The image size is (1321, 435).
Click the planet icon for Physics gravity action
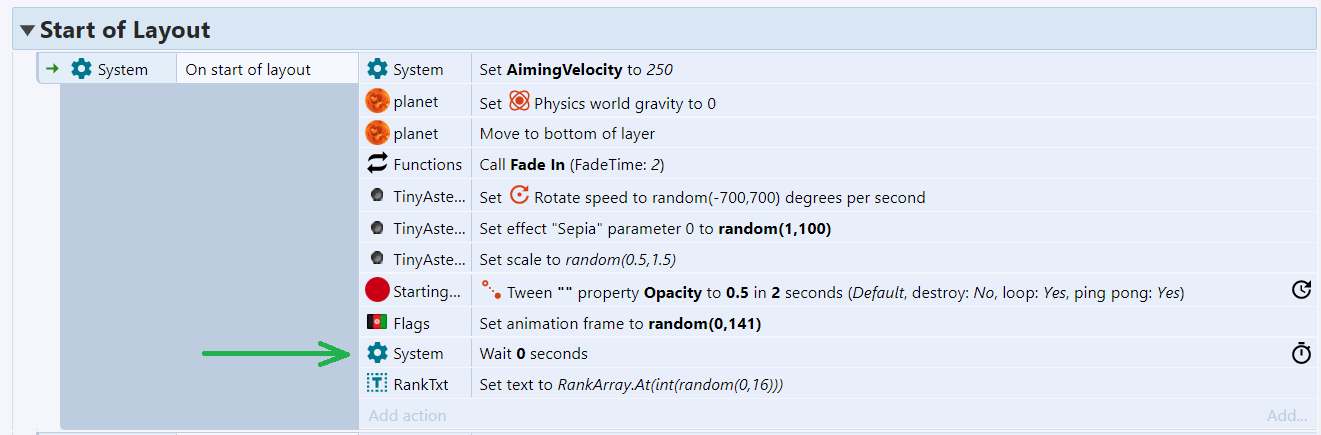(x=377, y=102)
